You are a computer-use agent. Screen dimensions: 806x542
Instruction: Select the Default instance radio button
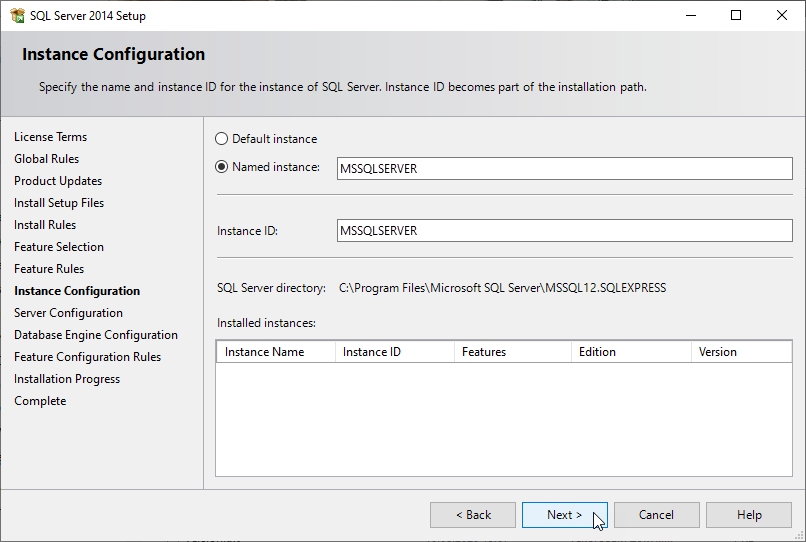[222, 139]
